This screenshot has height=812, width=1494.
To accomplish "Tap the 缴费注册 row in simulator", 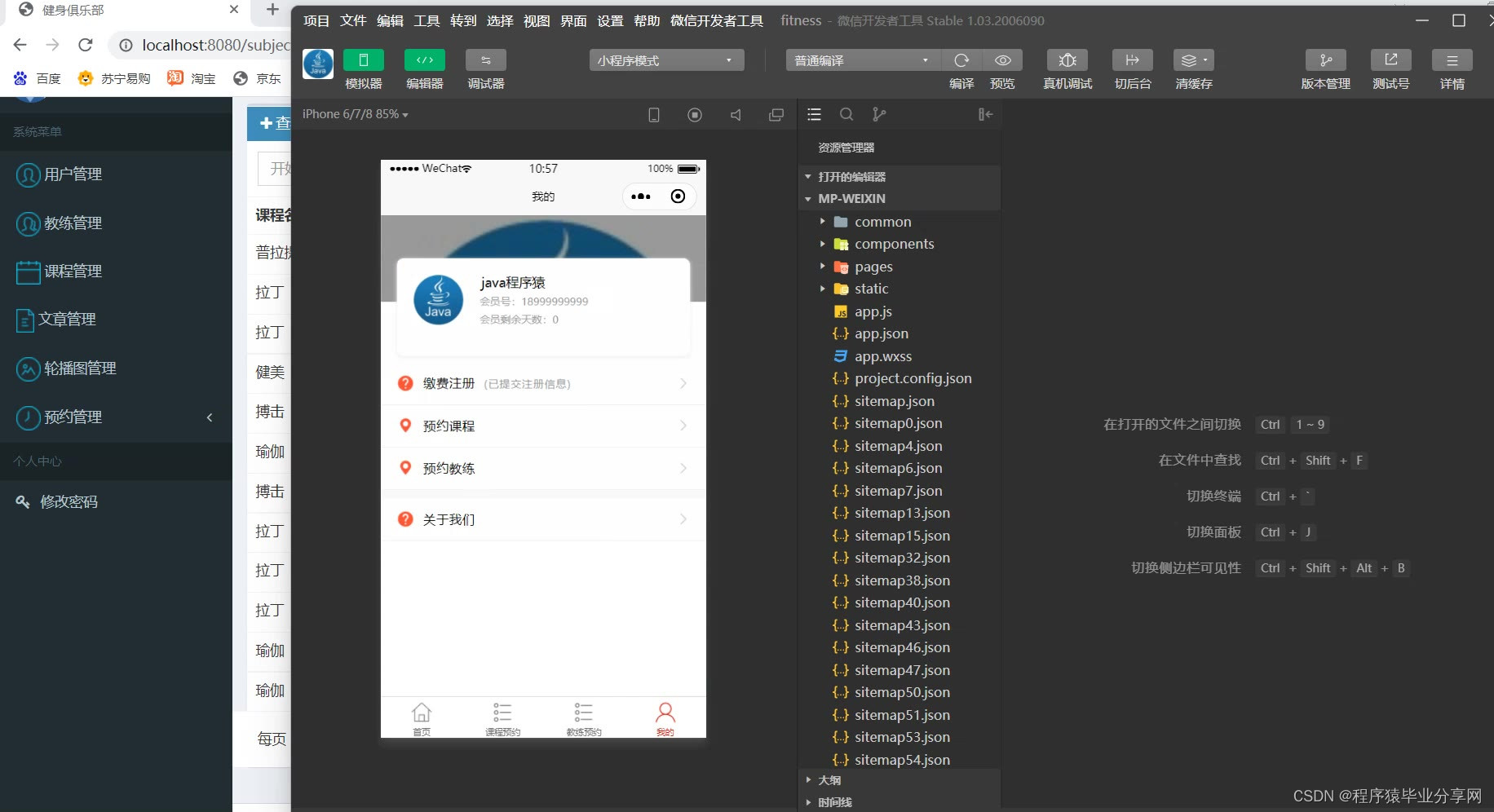I will click(543, 384).
